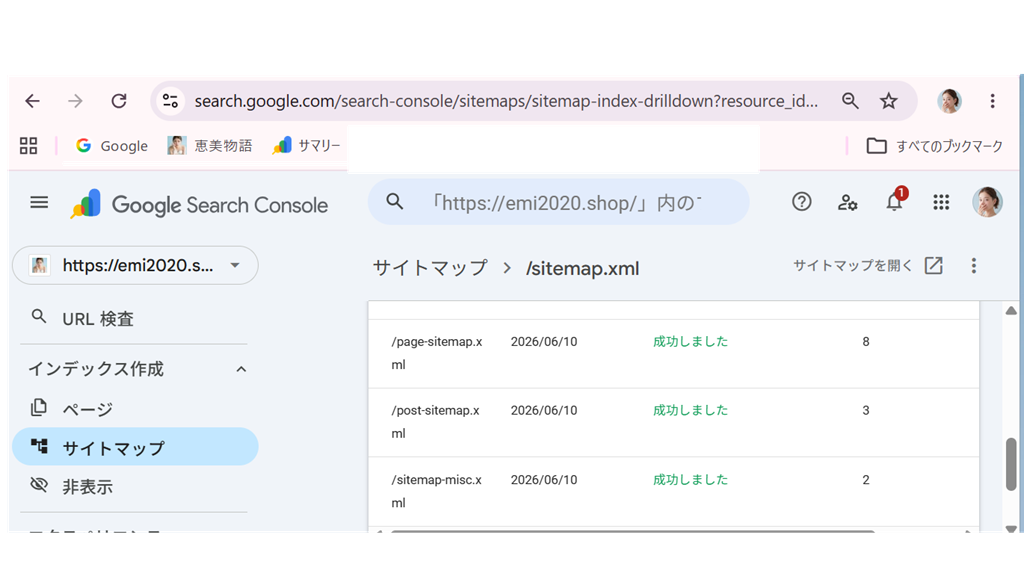
Task: Click the vertical scrollbar up arrow
Action: [1011, 310]
